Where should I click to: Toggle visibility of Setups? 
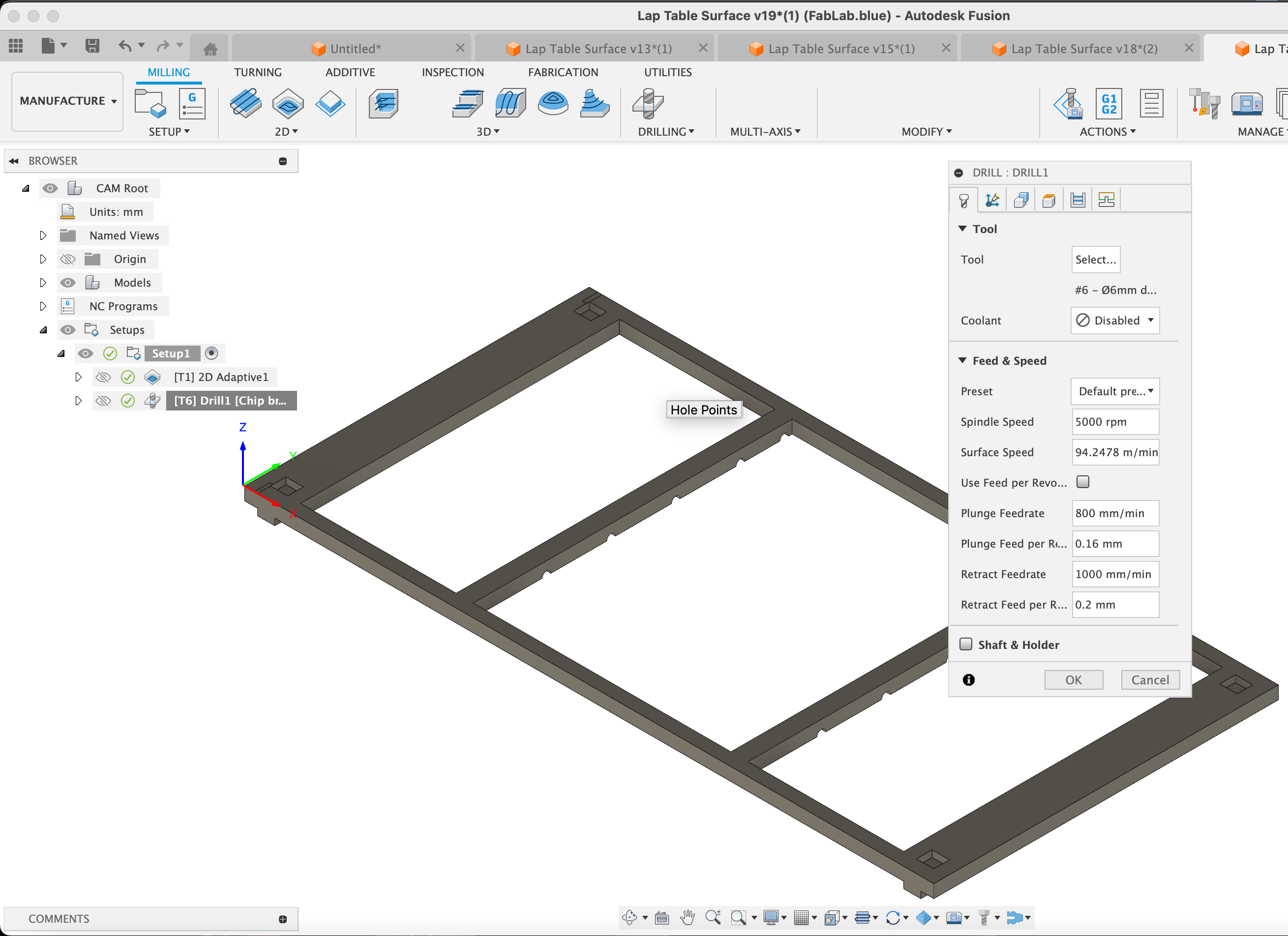coord(67,330)
